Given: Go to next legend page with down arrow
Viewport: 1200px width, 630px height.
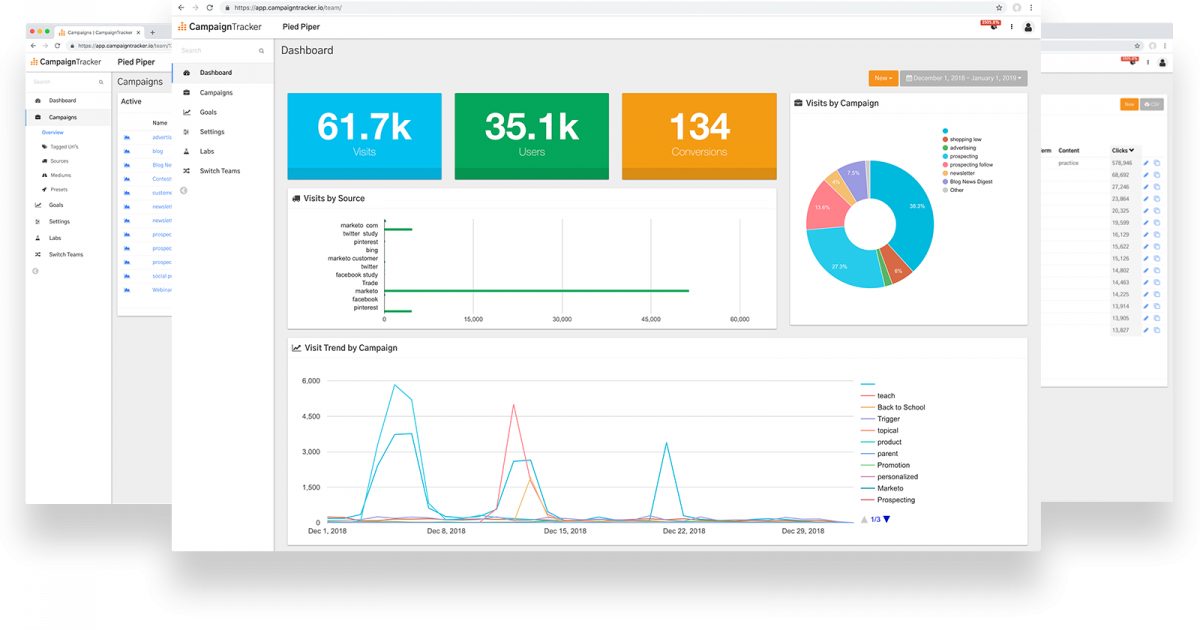Looking at the screenshot, I should click(x=886, y=519).
